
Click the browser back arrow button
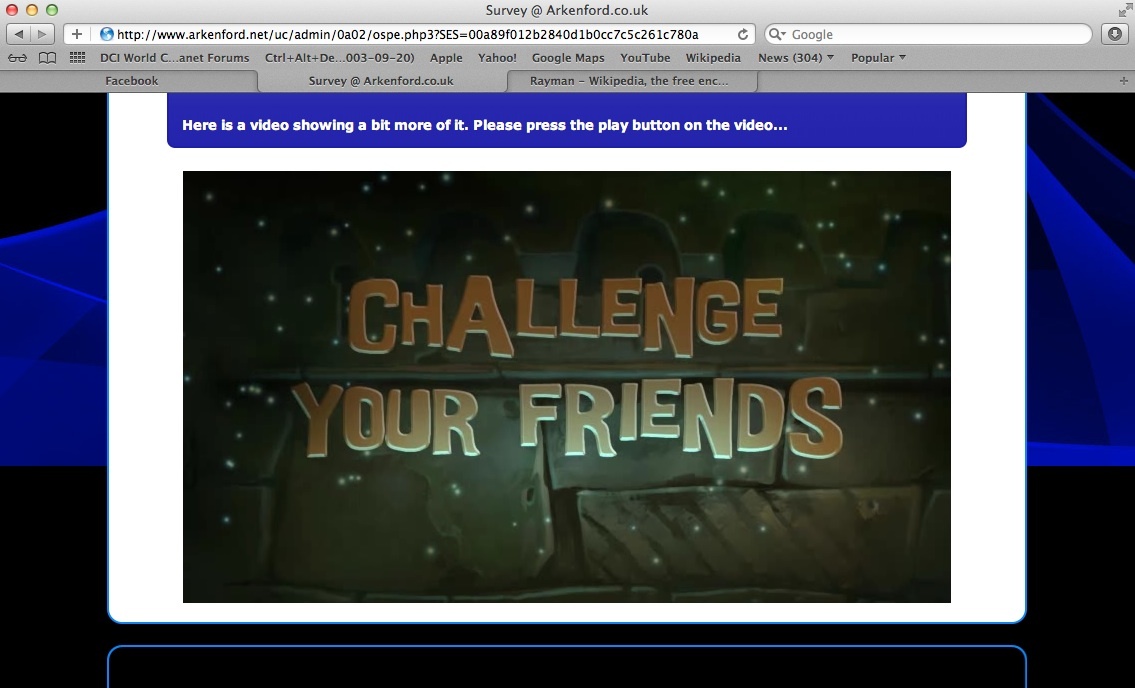click(x=19, y=34)
